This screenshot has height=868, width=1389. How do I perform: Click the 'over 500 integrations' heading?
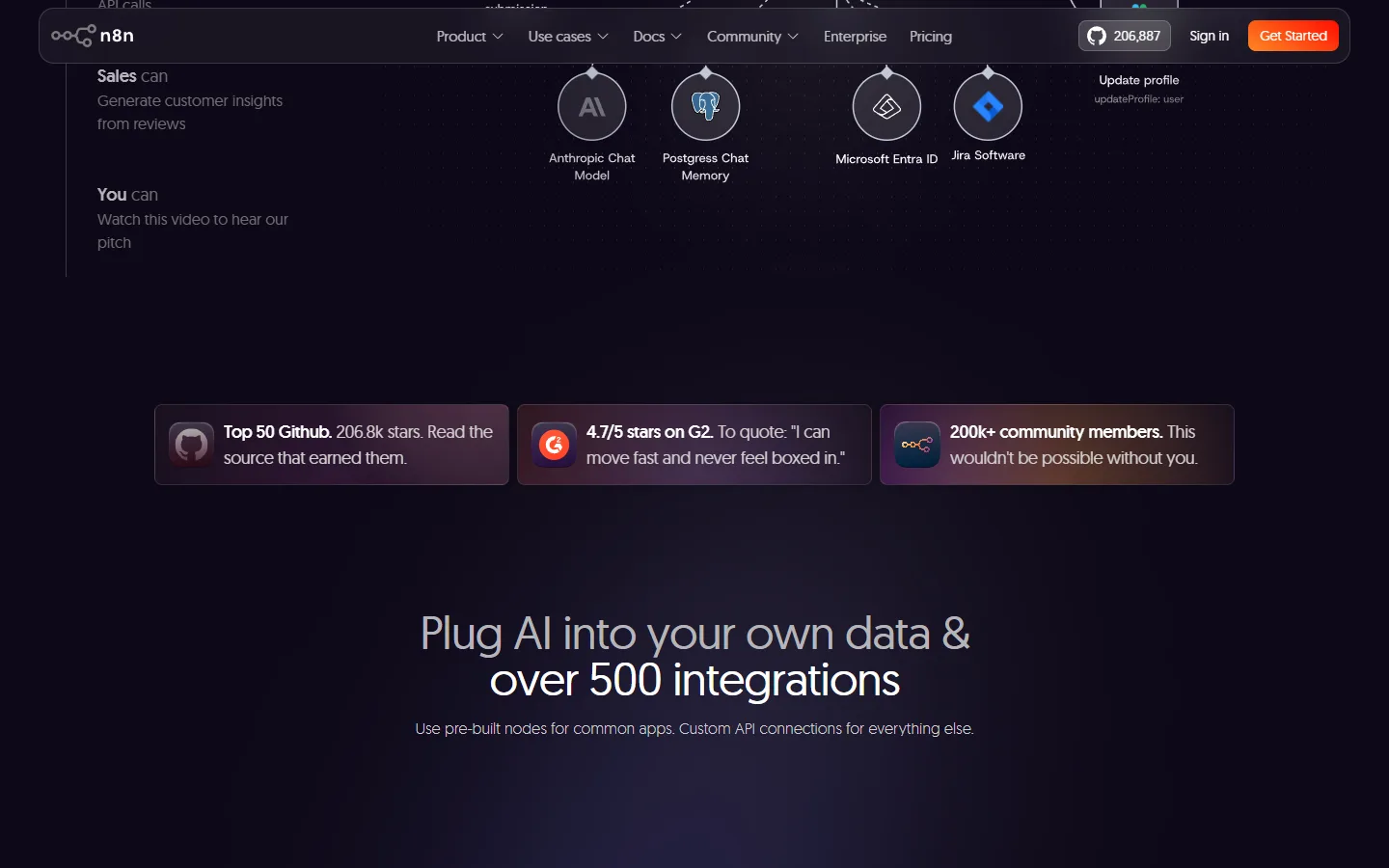tap(694, 681)
